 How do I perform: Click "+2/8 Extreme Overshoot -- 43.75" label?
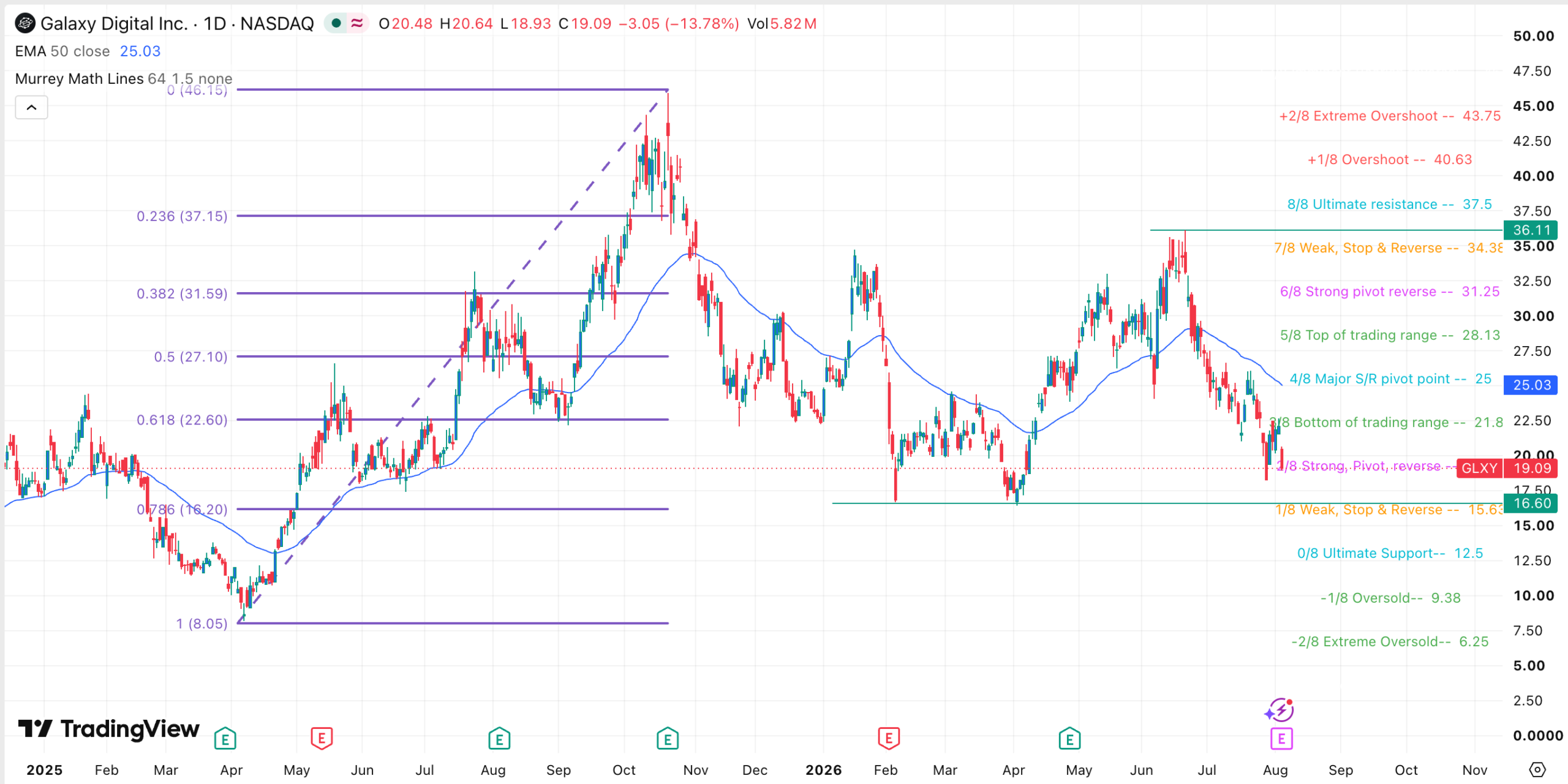(1390, 116)
